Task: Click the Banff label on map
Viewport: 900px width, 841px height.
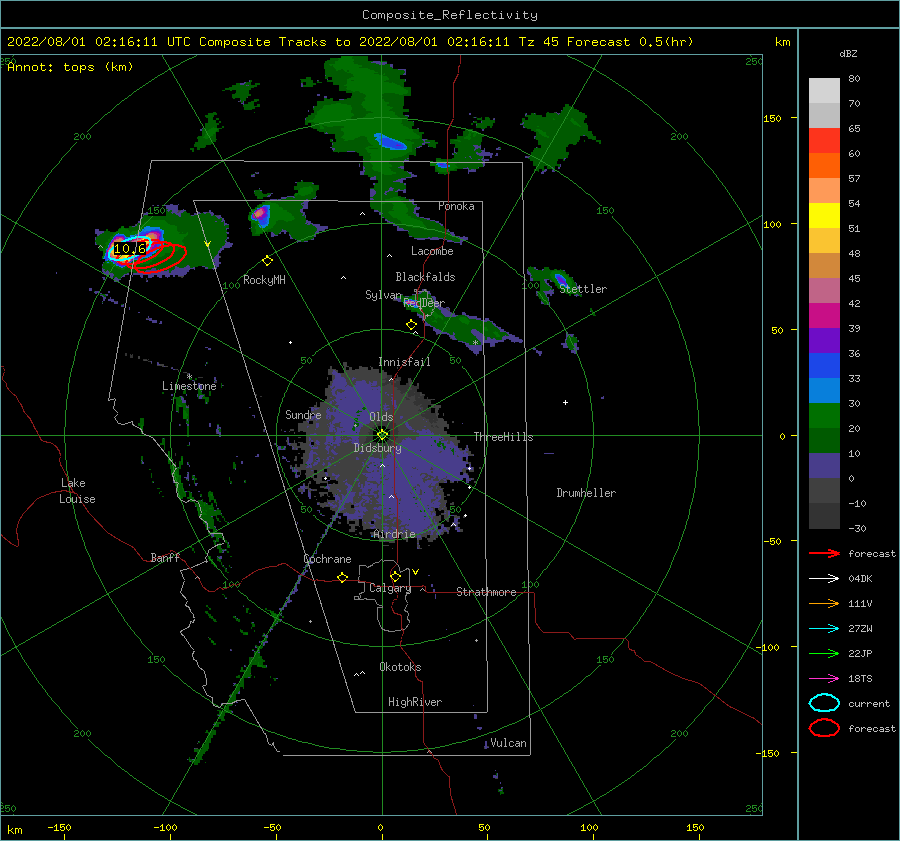Action: coord(165,558)
